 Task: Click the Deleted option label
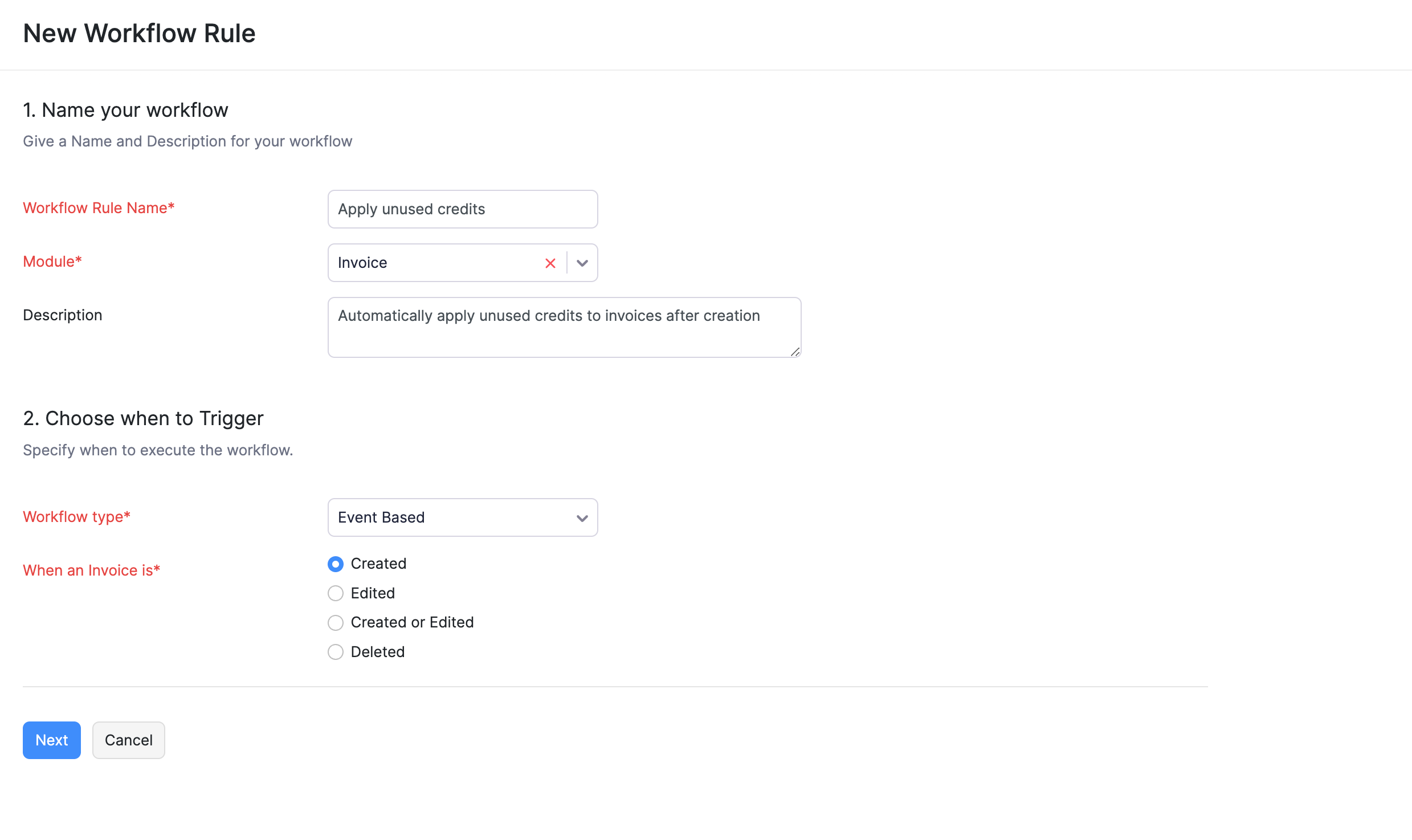click(377, 652)
